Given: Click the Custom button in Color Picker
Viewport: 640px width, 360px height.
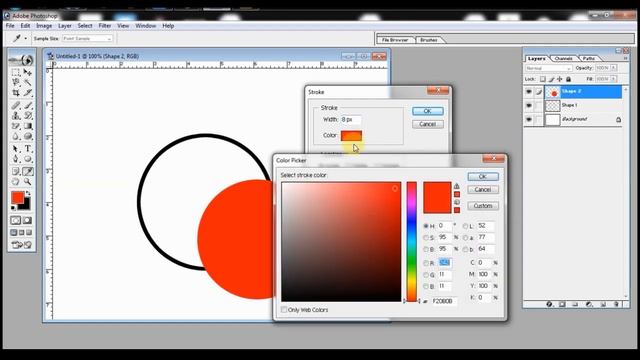Looking at the screenshot, I should [483, 206].
